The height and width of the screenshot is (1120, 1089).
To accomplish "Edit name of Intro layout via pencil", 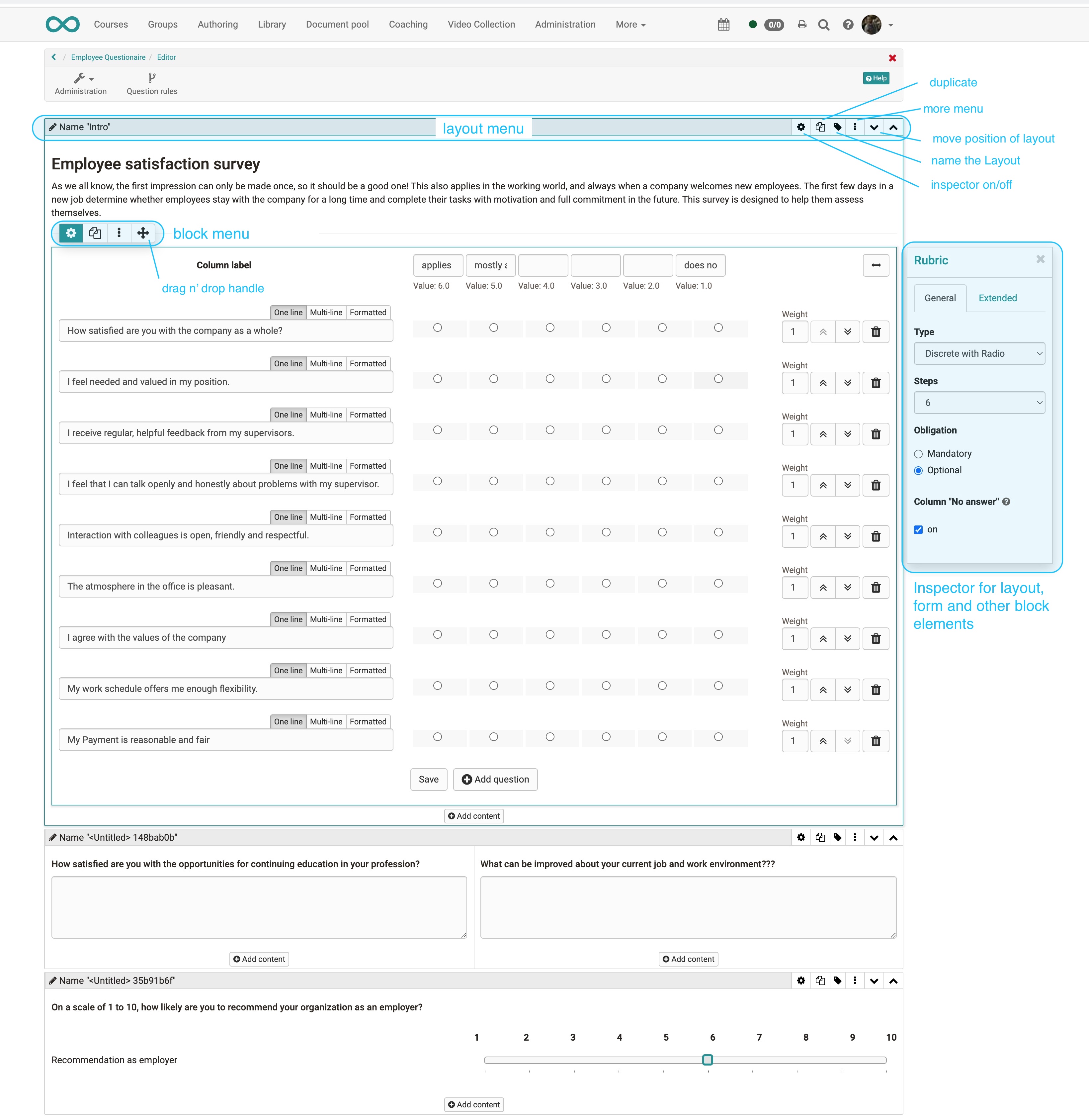I will pyautogui.click(x=52, y=127).
